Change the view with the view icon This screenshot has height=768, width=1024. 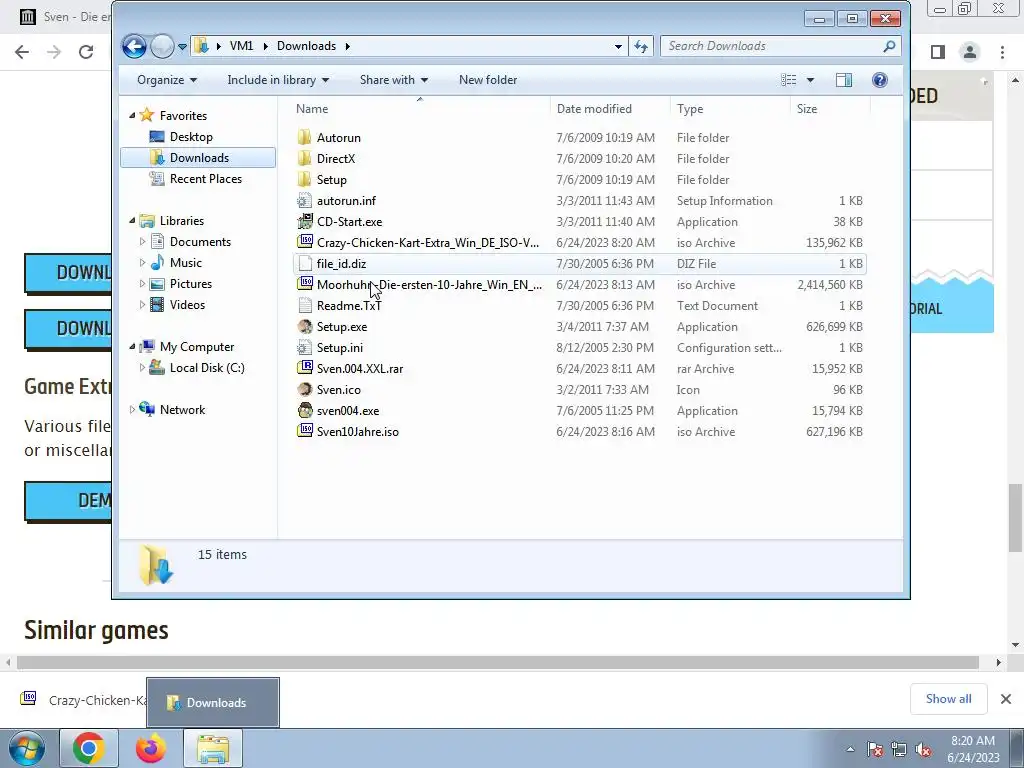789,80
